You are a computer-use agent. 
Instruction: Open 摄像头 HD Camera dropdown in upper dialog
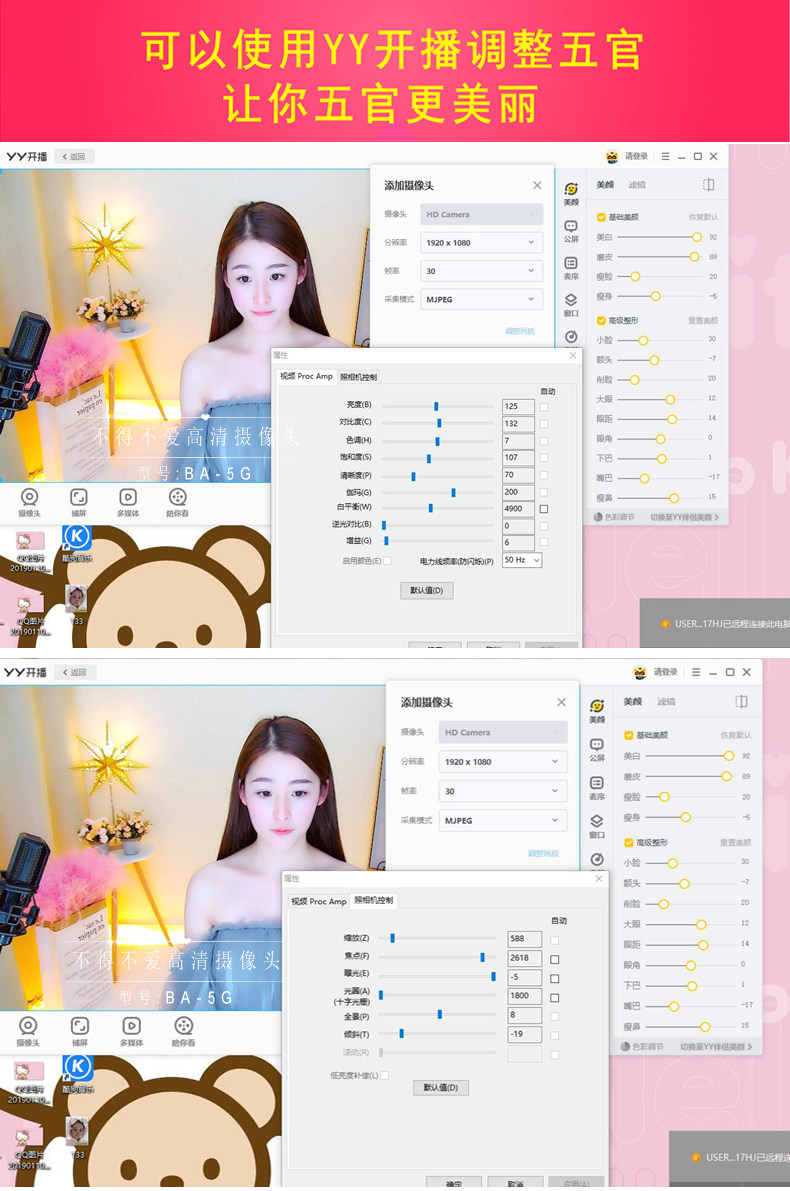tap(482, 214)
